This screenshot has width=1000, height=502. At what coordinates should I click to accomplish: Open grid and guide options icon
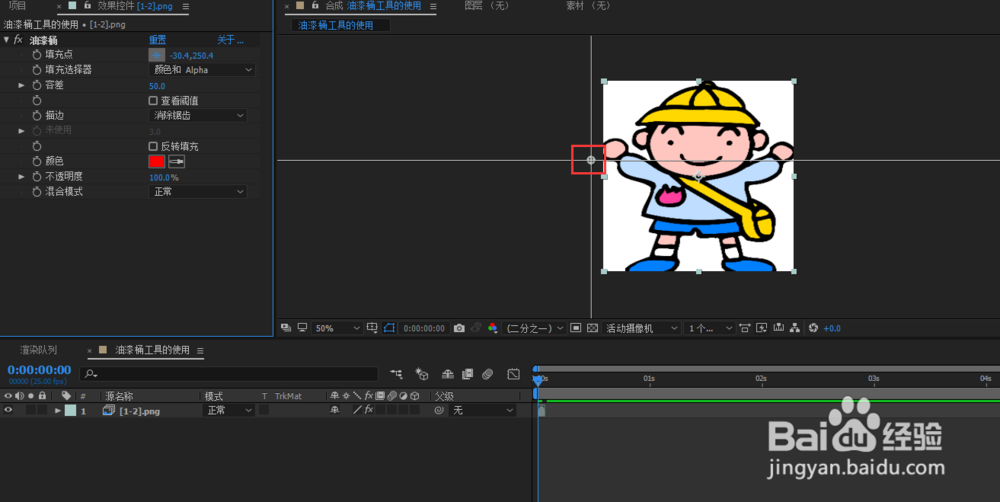pyautogui.click(x=372, y=328)
